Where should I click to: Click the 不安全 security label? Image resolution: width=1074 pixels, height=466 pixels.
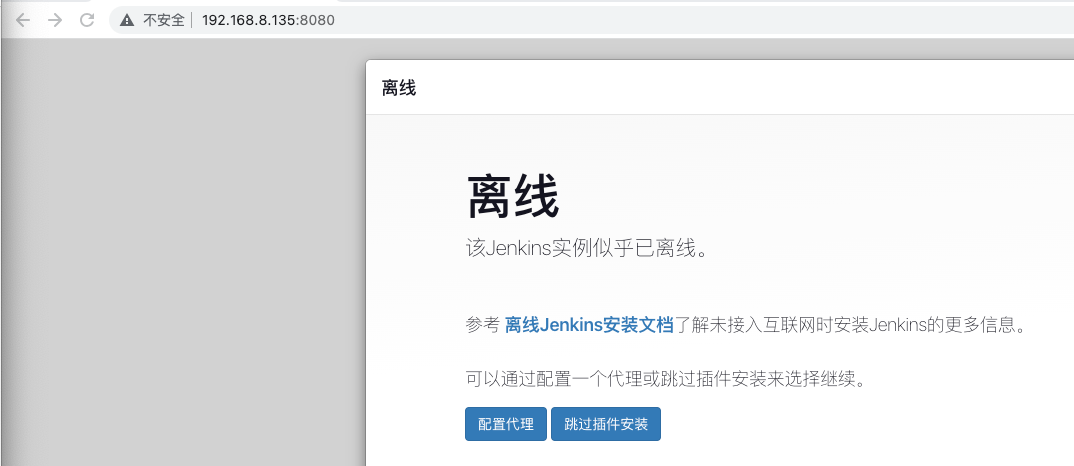coord(164,20)
